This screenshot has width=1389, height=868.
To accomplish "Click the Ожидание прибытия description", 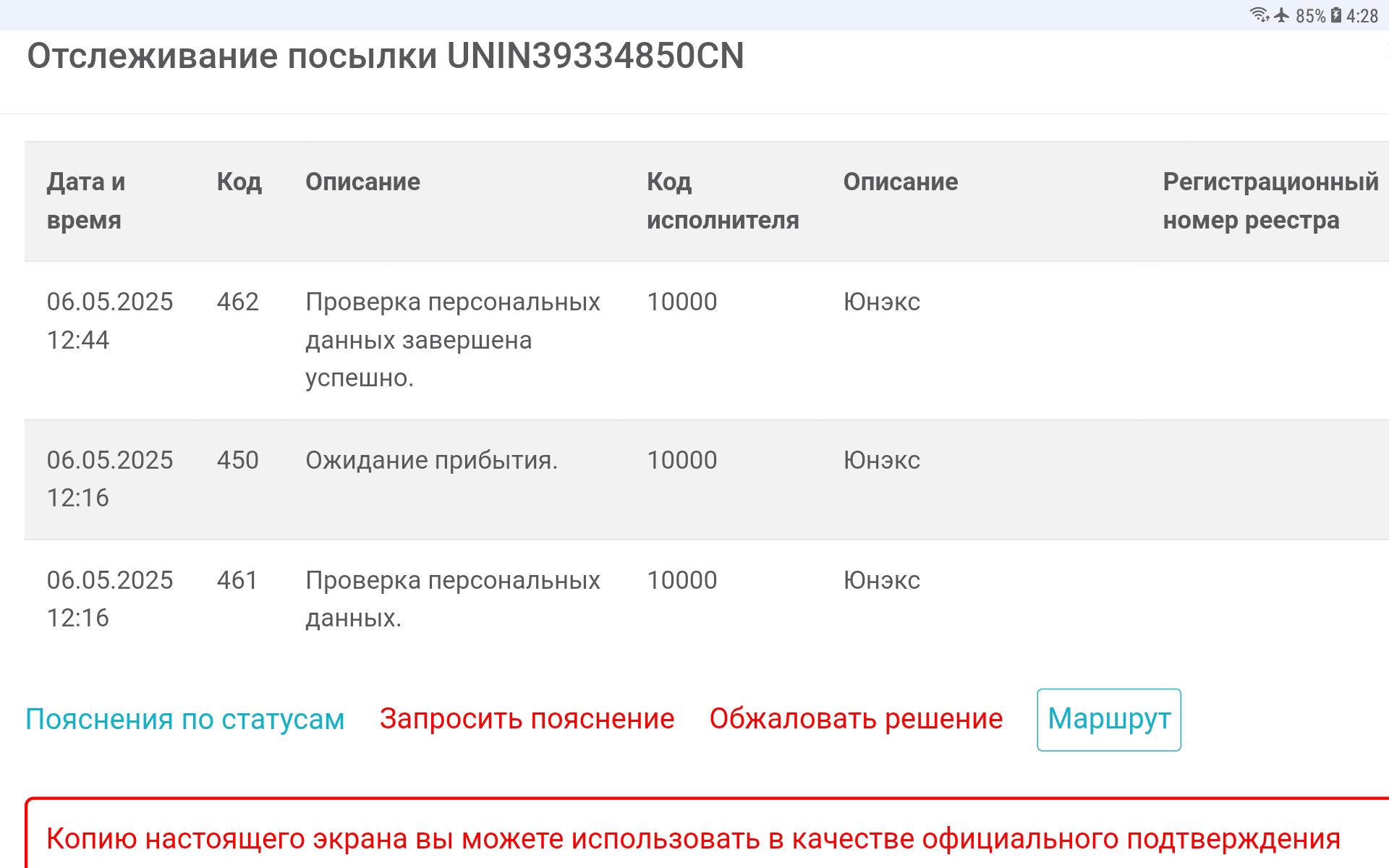I will pos(431,461).
